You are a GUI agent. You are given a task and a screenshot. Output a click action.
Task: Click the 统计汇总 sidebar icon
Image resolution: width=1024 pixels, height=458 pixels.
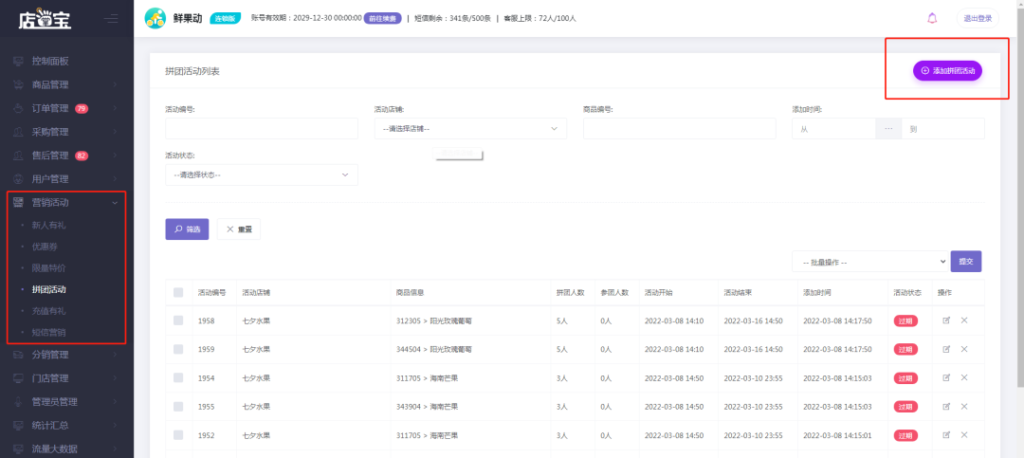(19, 425)
